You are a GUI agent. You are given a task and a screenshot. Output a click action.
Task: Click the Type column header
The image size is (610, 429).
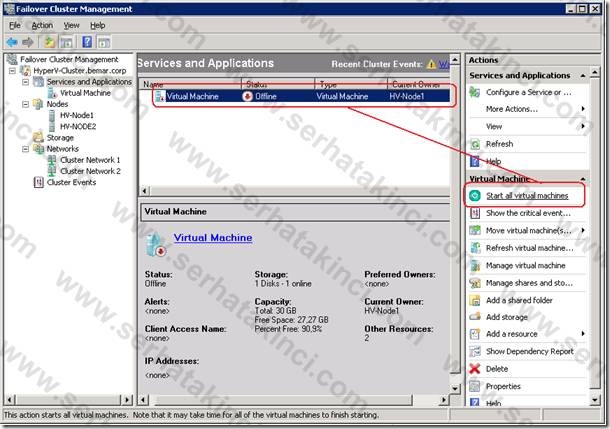(x=351, y=84)
